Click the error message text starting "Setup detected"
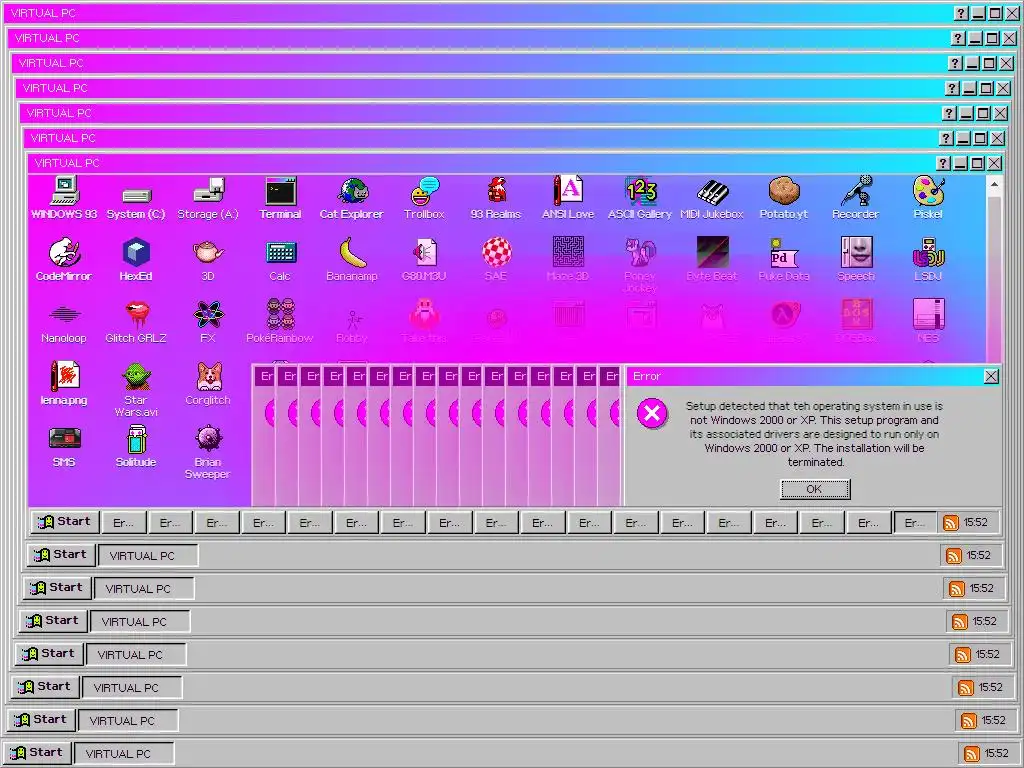 tap(814, 434)
